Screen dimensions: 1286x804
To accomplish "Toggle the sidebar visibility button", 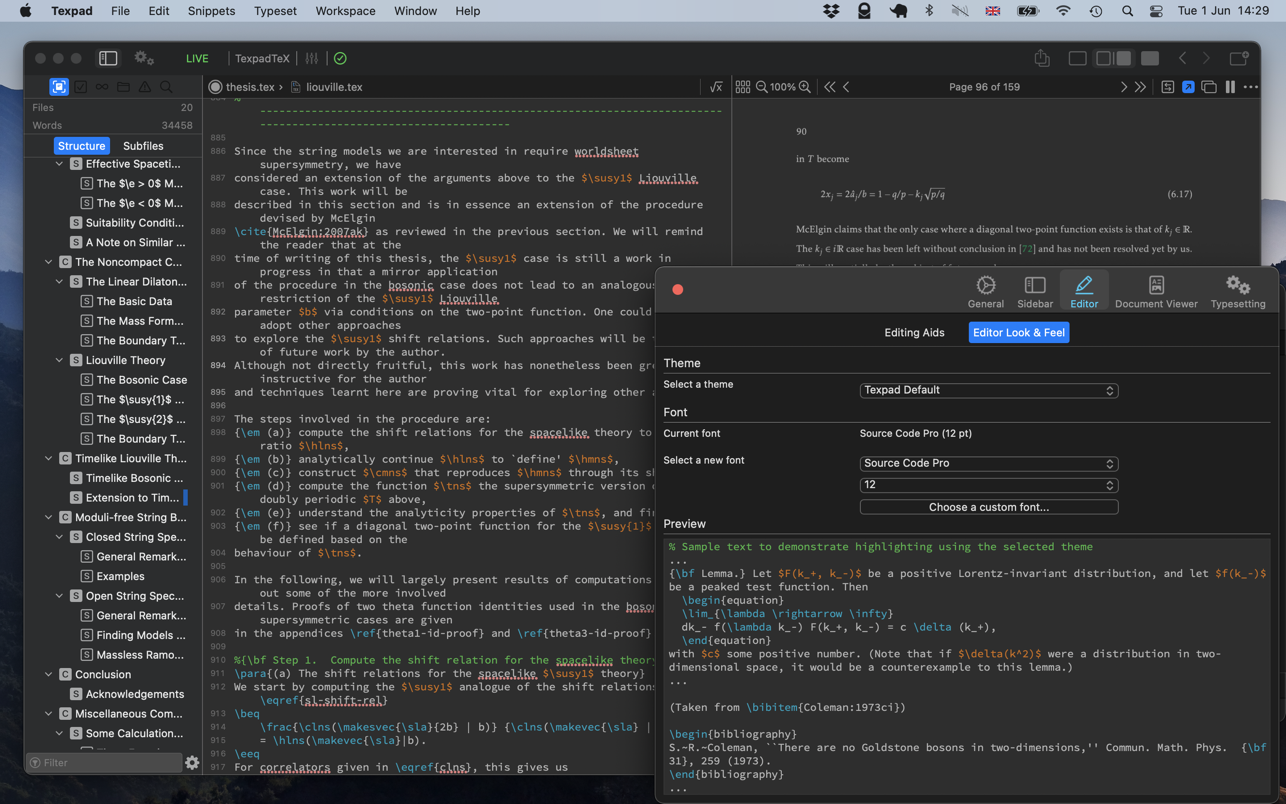I will [108, 58].
